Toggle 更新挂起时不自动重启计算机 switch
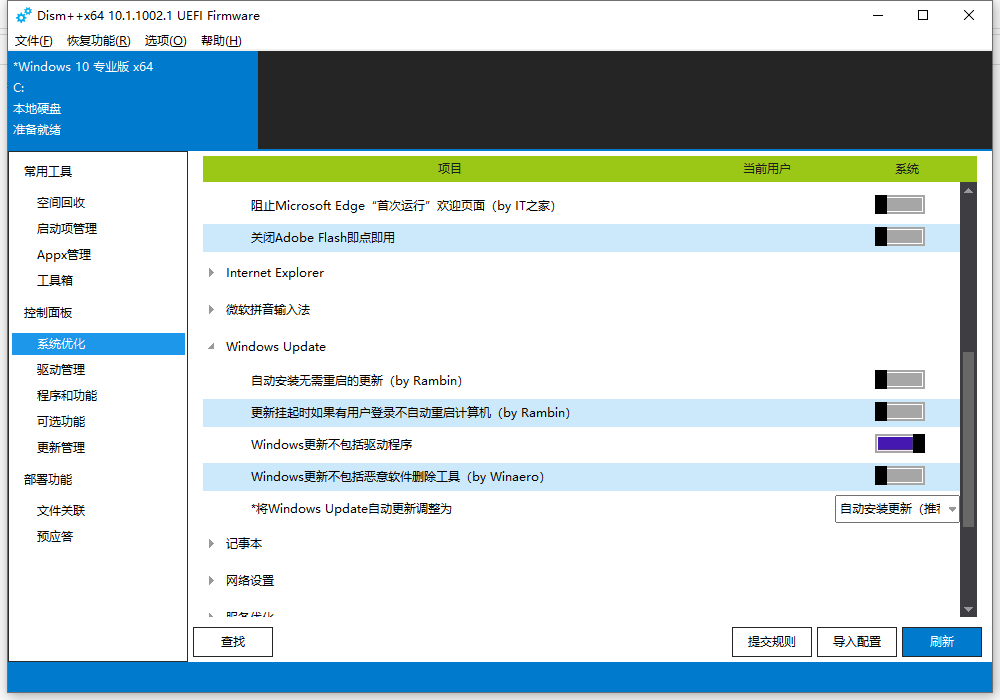Image resolution: width=1000 pixels, height=700 pixels. point(899,412)
